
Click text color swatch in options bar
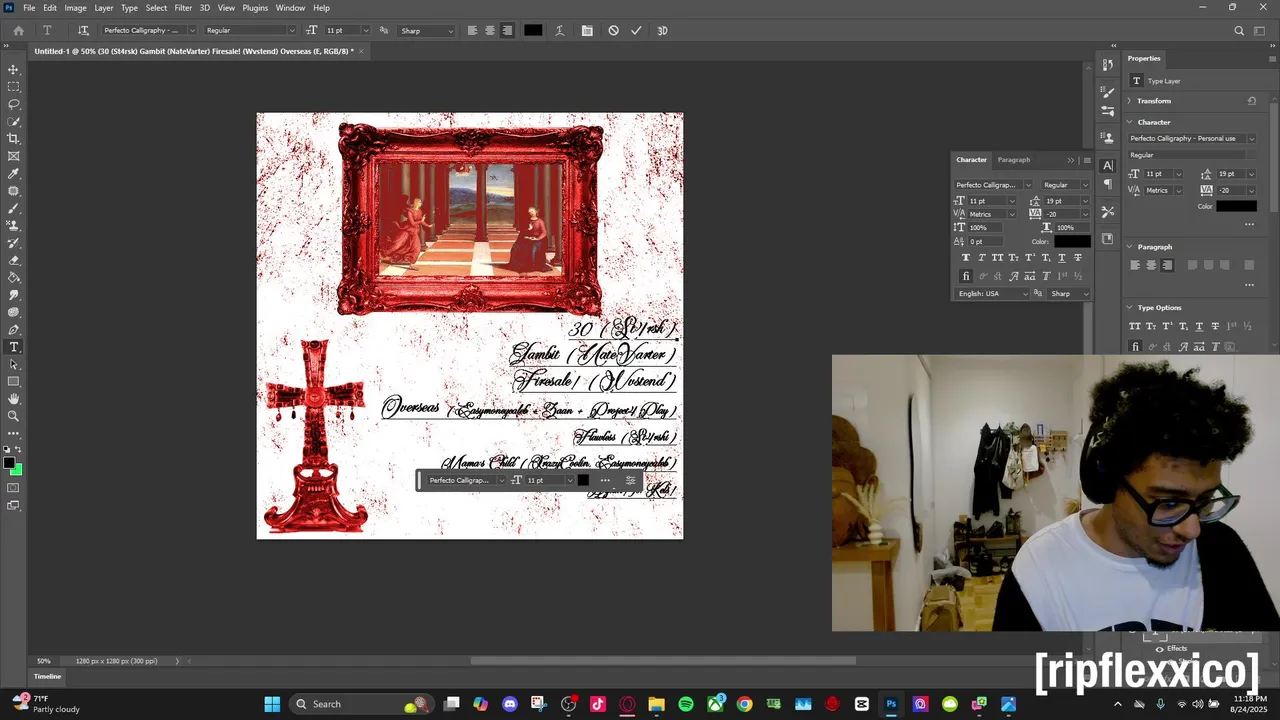(x=533, y=30)
